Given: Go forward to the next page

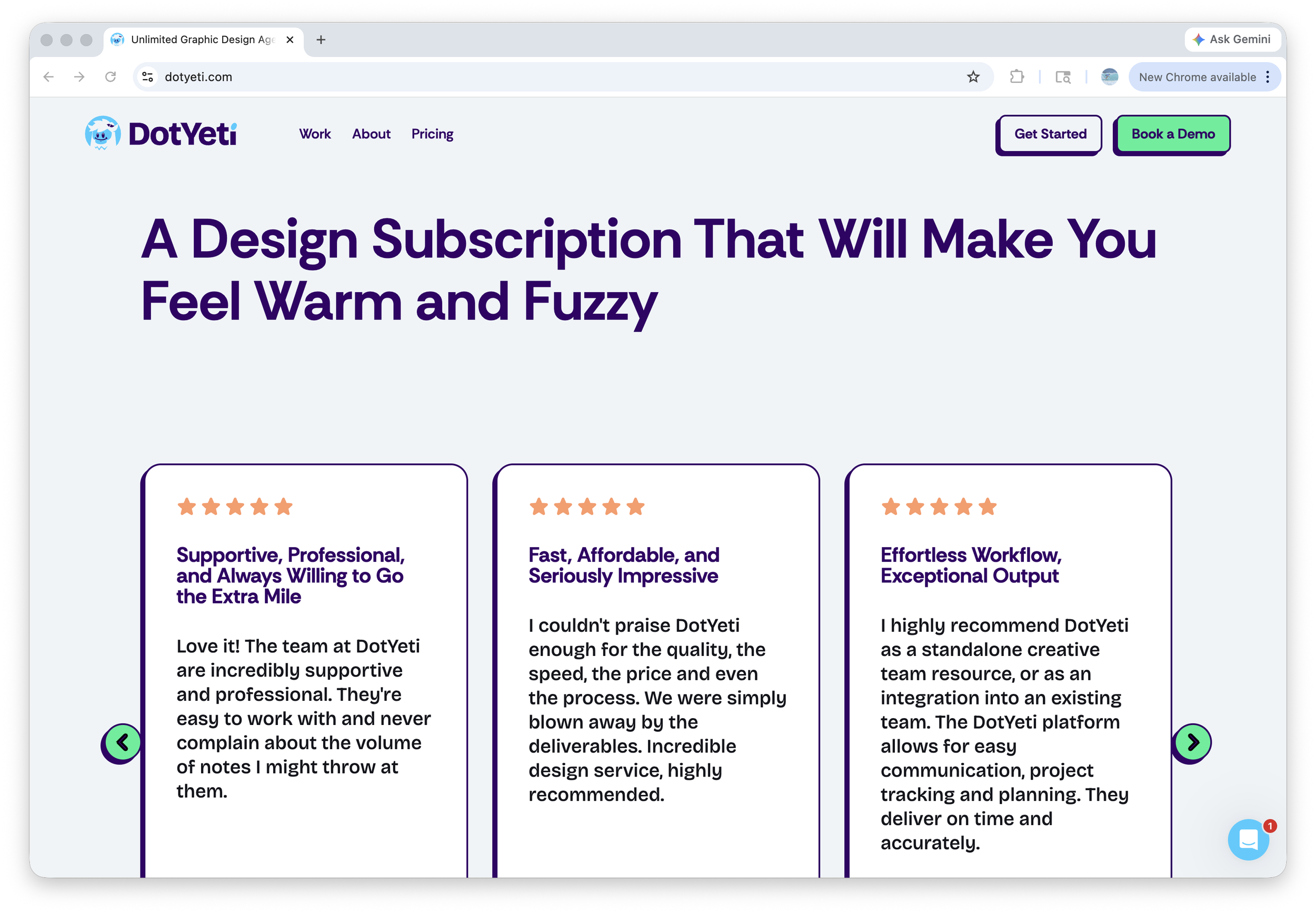Looking at the screenshot, I should pyautogui.click(x=79, y=77).
